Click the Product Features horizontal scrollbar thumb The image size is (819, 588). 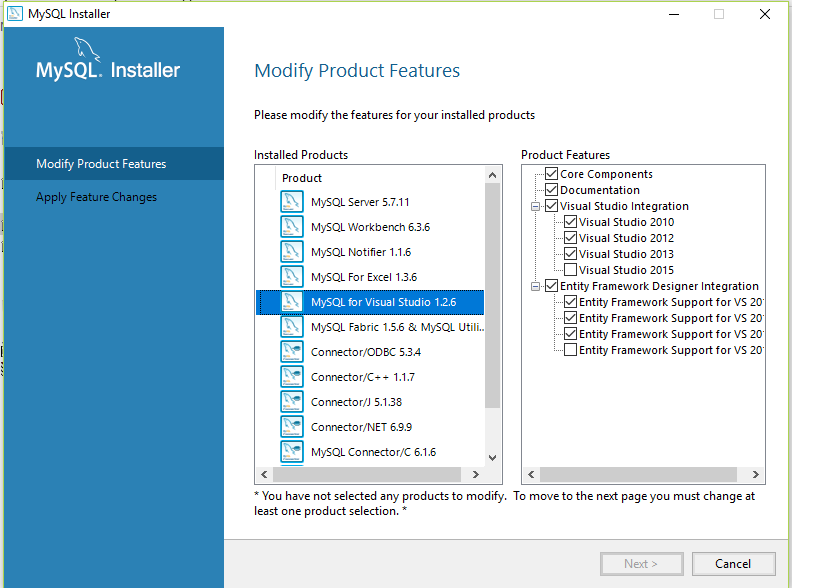point(638,474)
